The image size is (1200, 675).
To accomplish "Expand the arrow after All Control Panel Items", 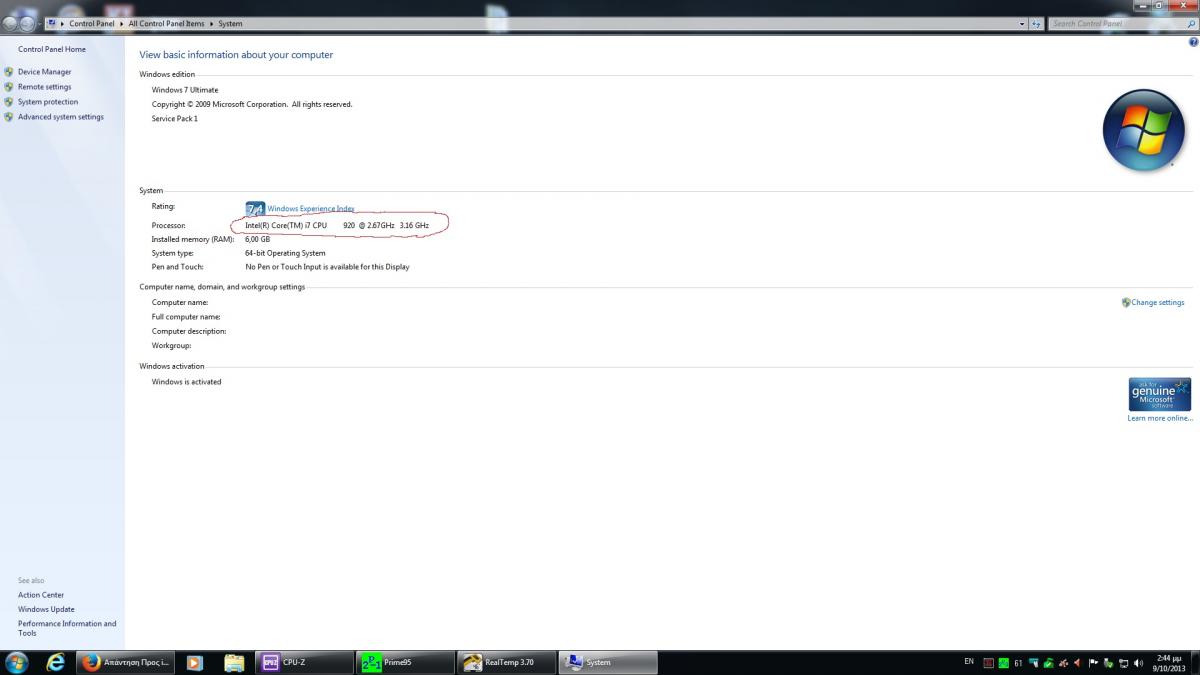I will 211,23.
